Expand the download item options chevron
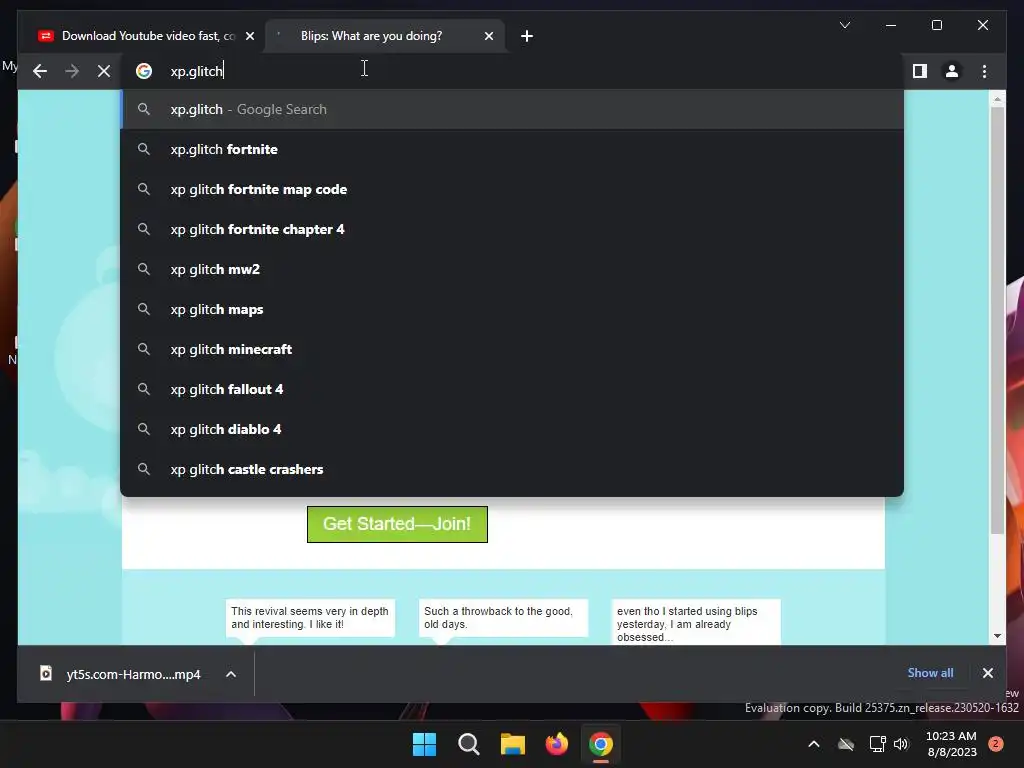The image size is (1024, 768). coord(231,674)
